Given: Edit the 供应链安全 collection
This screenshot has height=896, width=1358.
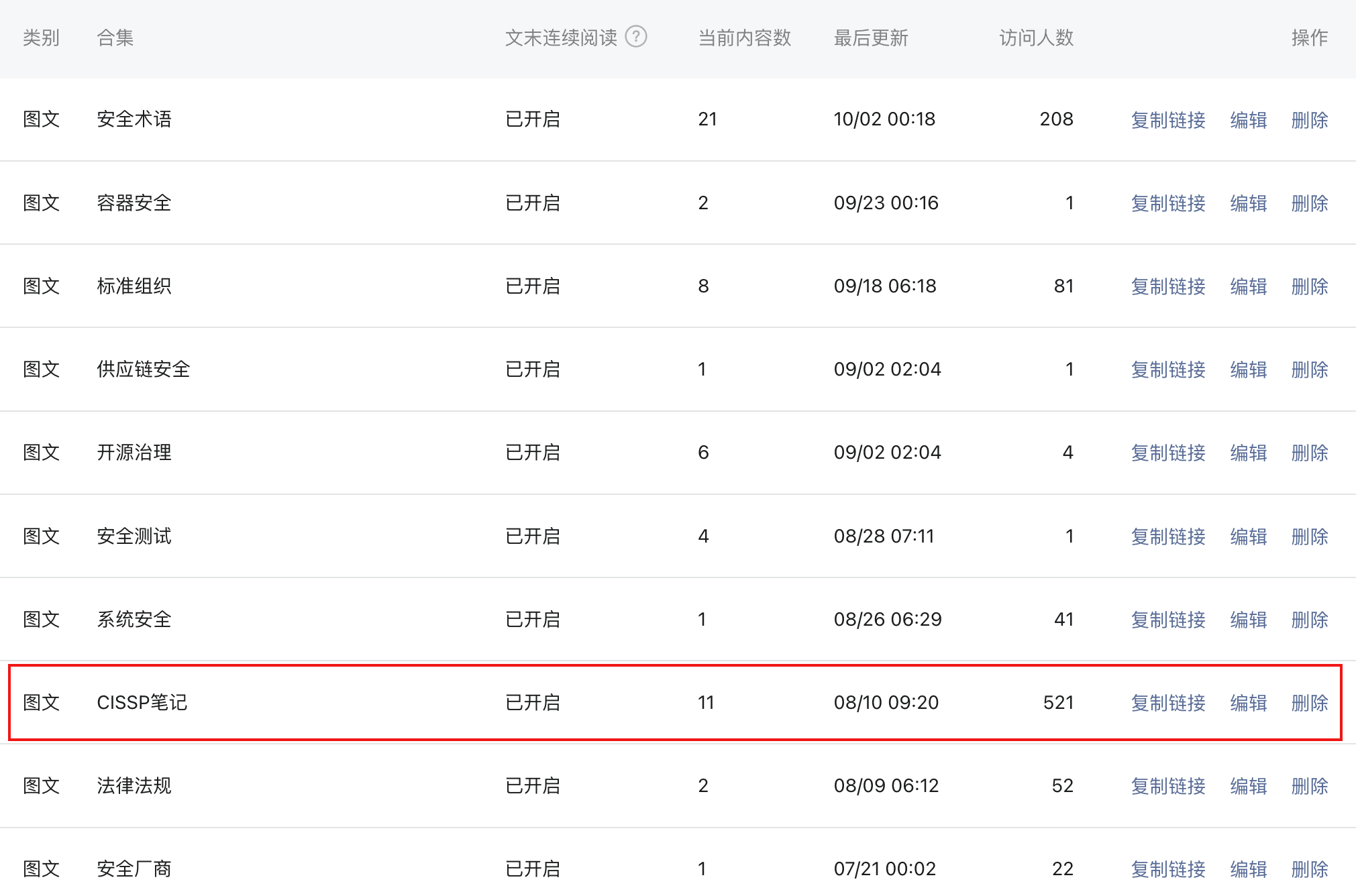Looking at the screenshot, I should click(x=1248, y=370).
